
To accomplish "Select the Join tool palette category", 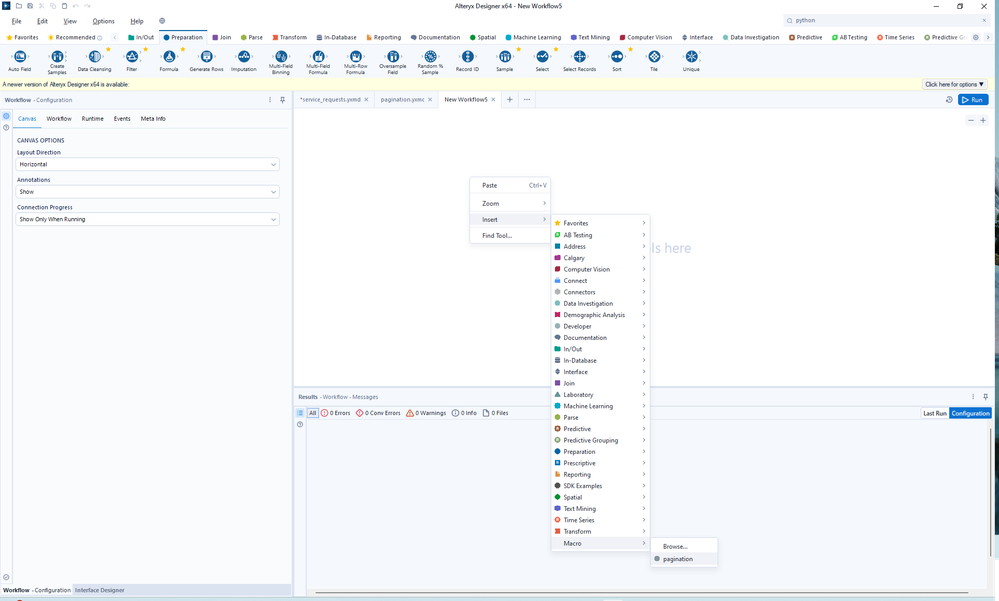I will [x=221, y=38].
